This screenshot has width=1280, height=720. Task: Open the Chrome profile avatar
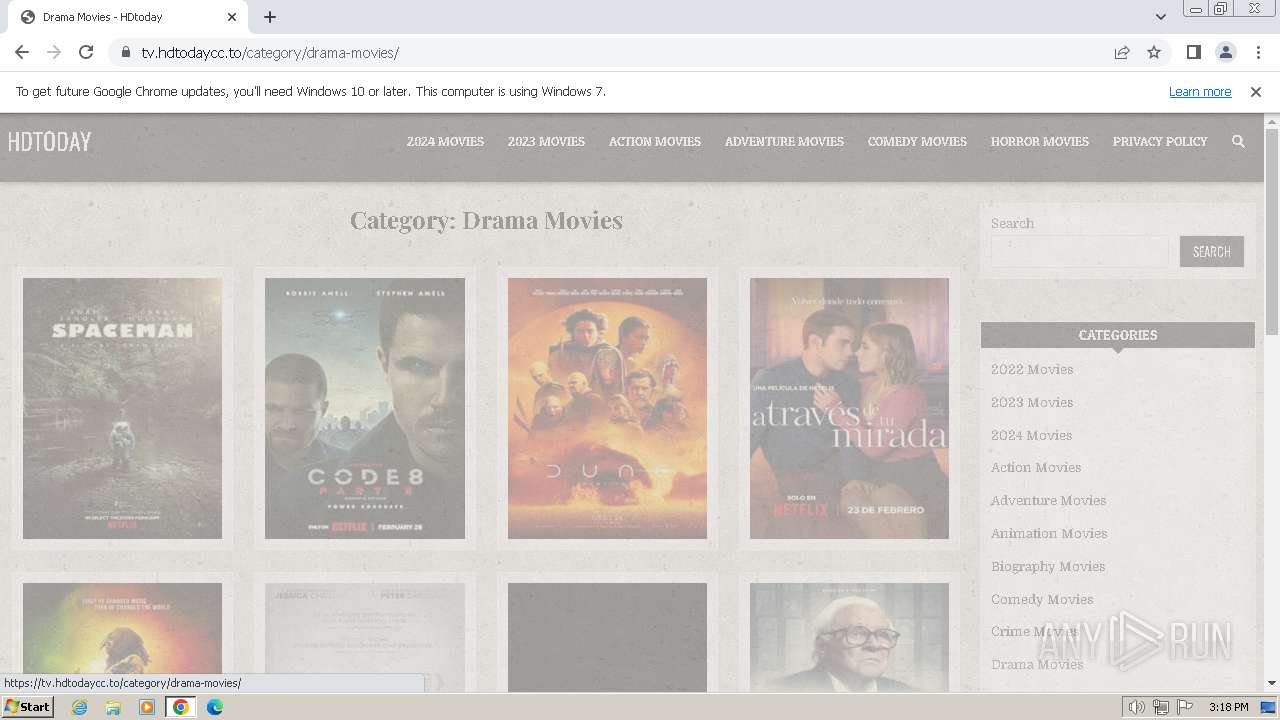[1225, 52]
